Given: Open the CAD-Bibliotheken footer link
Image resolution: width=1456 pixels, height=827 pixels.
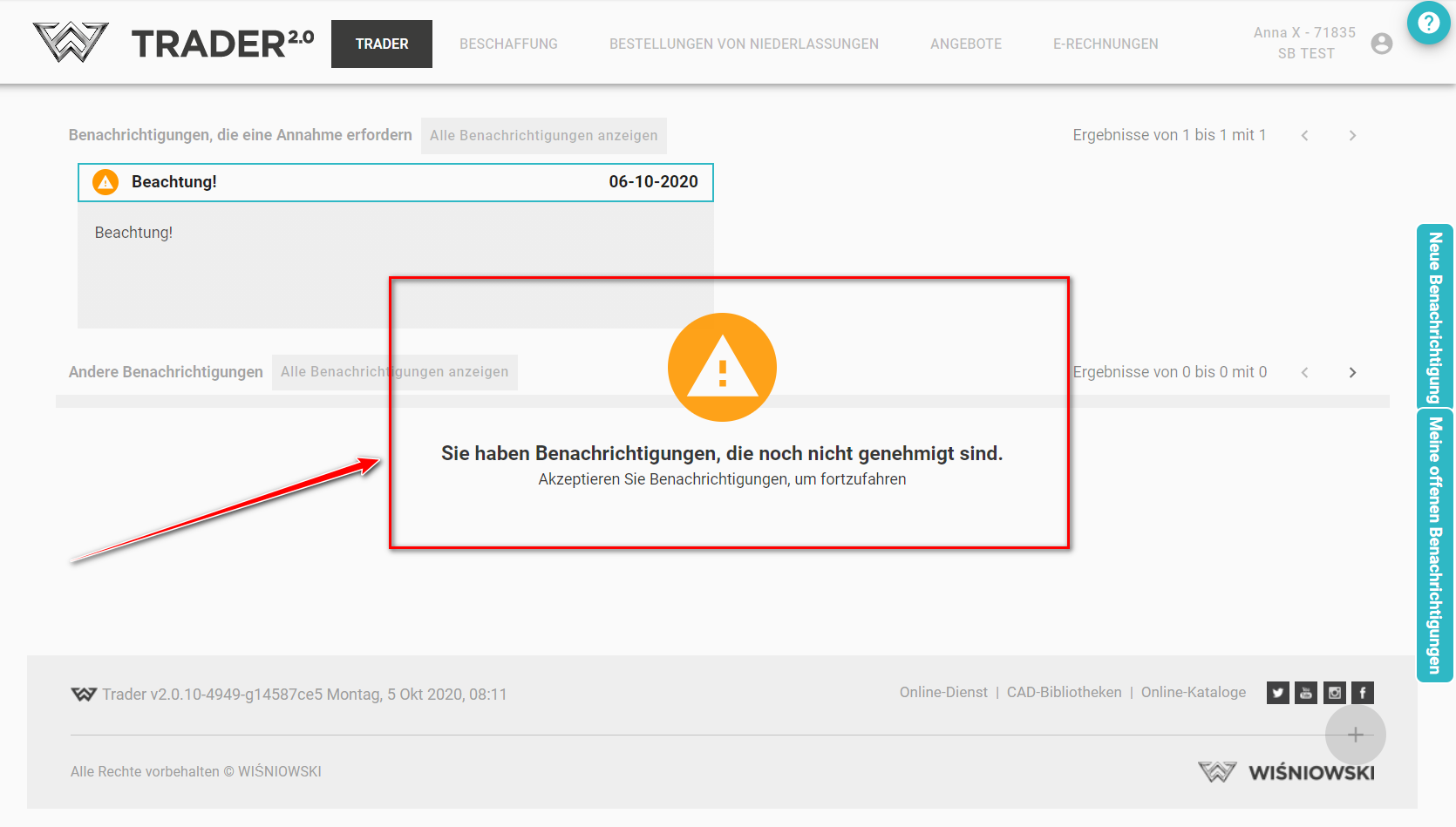Looking at the screenshot, I should click(x=1064, y=692).
